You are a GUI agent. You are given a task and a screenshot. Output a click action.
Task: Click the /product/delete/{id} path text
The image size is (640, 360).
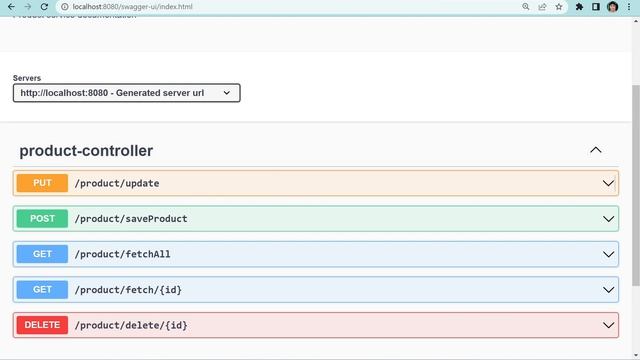coord(131,325)
